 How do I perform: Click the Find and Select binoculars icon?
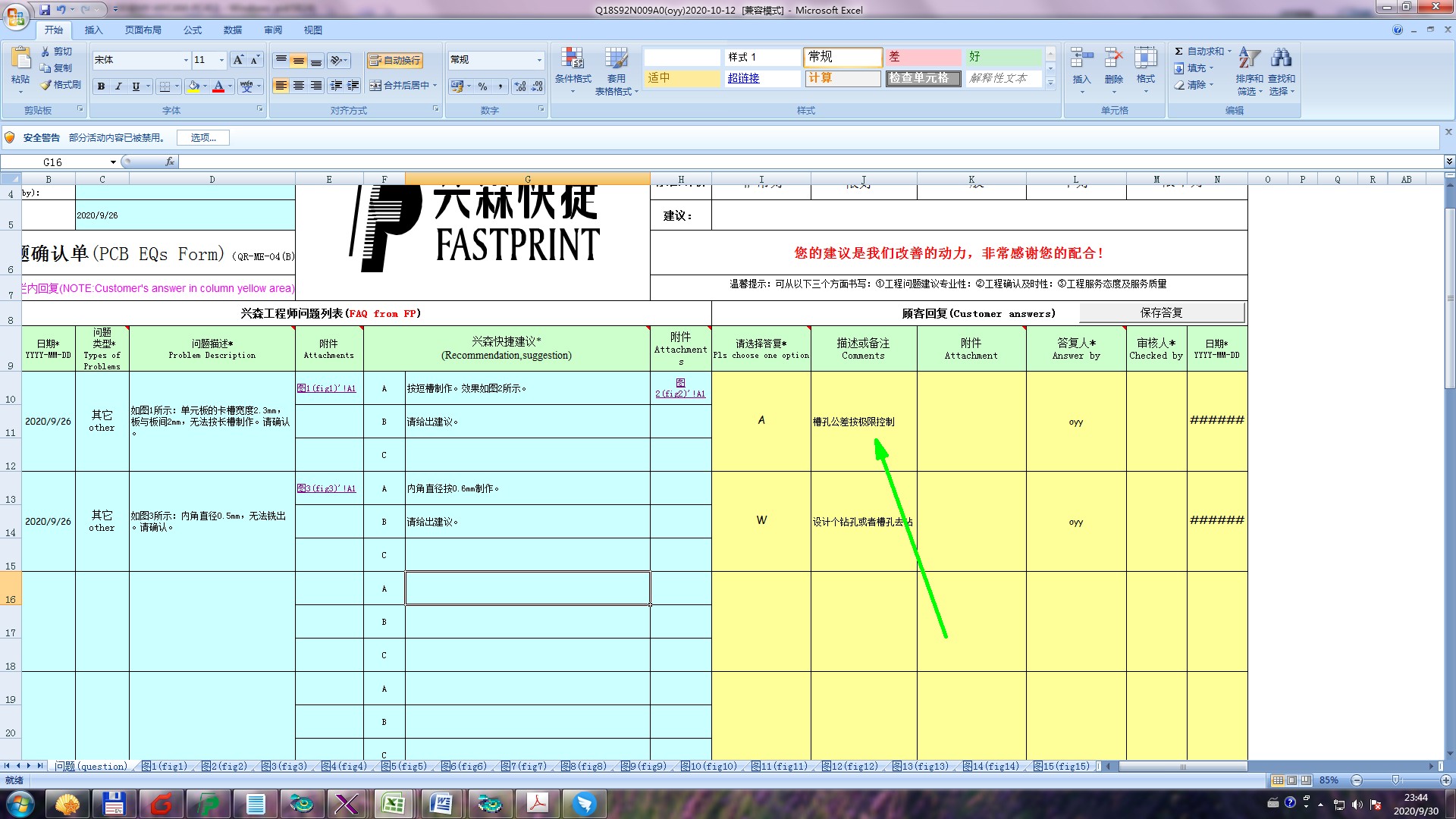point(1281,58)
